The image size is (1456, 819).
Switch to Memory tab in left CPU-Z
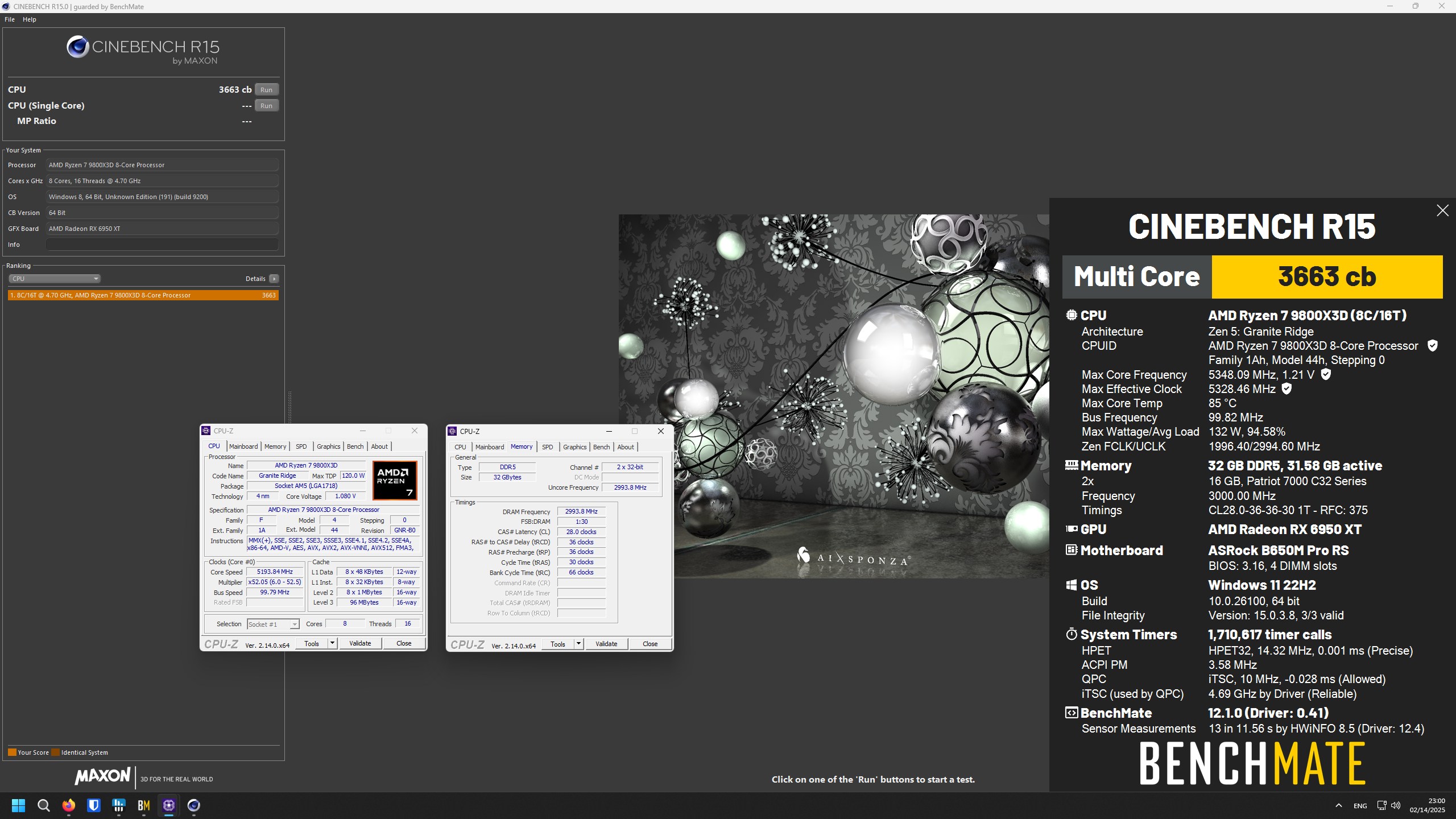tap(275, 446)
